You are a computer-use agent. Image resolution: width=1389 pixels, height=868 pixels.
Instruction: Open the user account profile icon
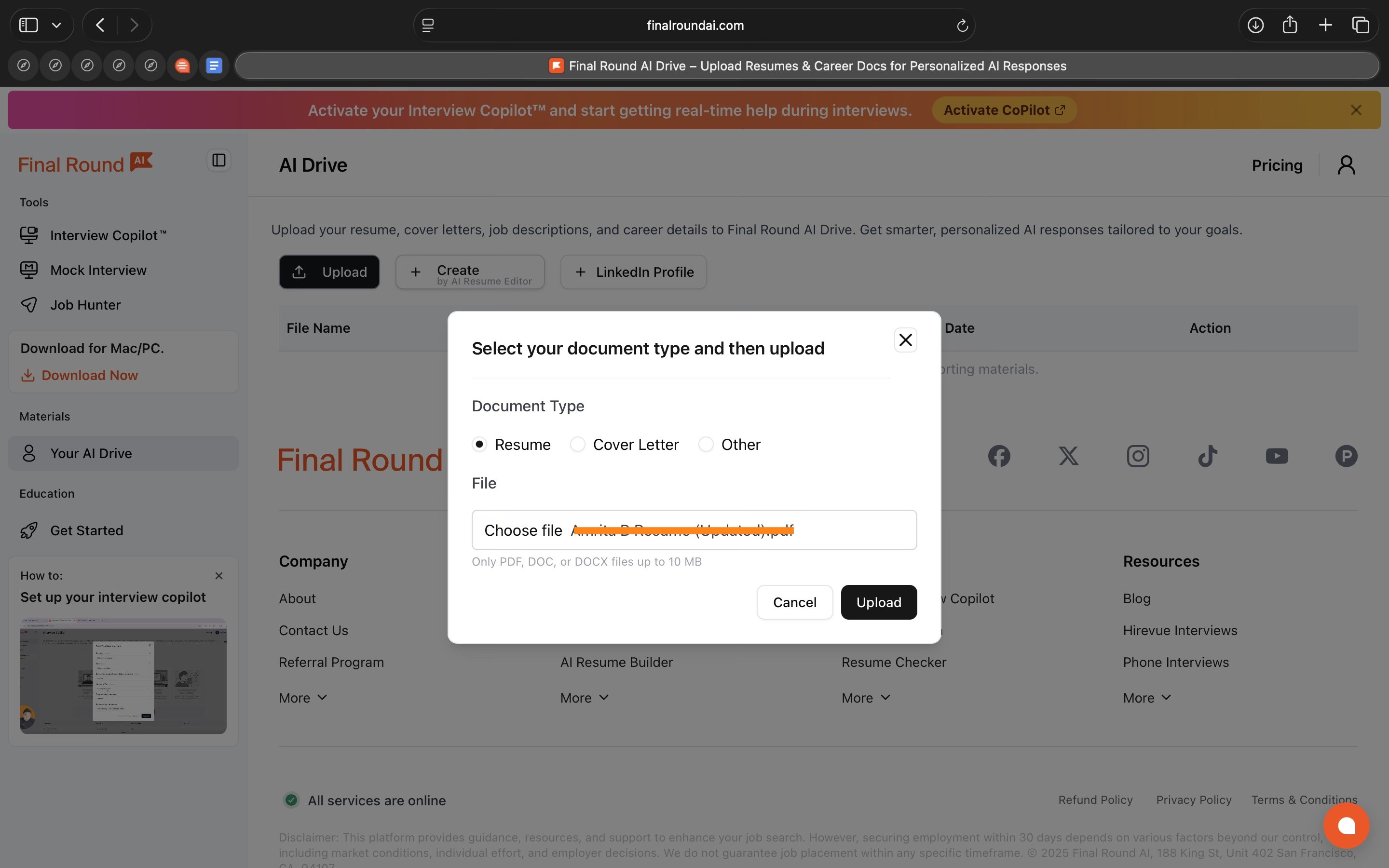click(x=1346, y=165)
